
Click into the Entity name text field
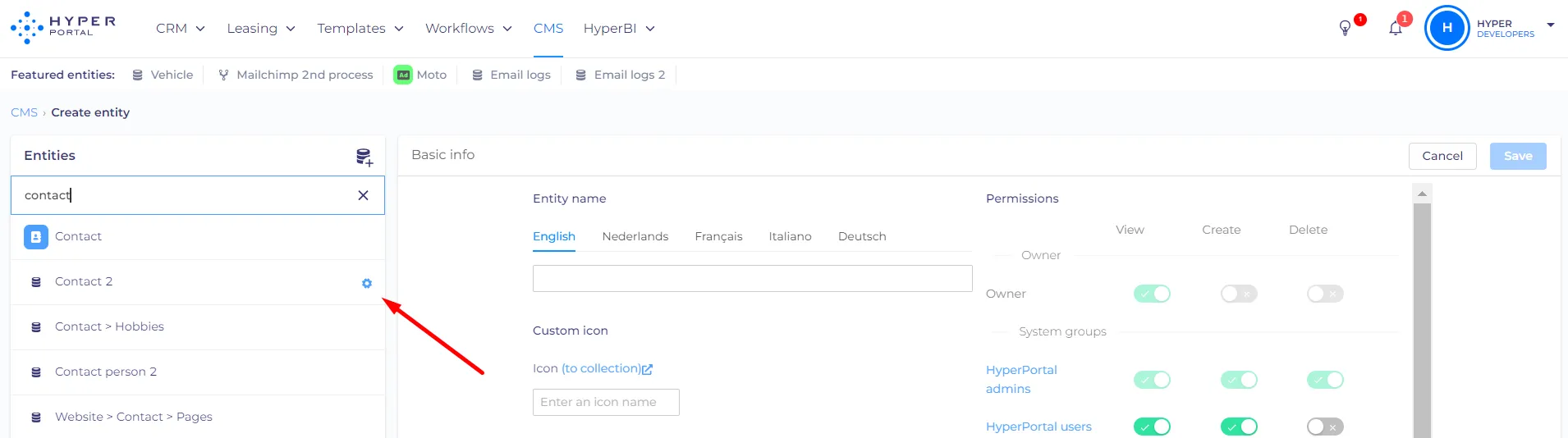[753, 279]
